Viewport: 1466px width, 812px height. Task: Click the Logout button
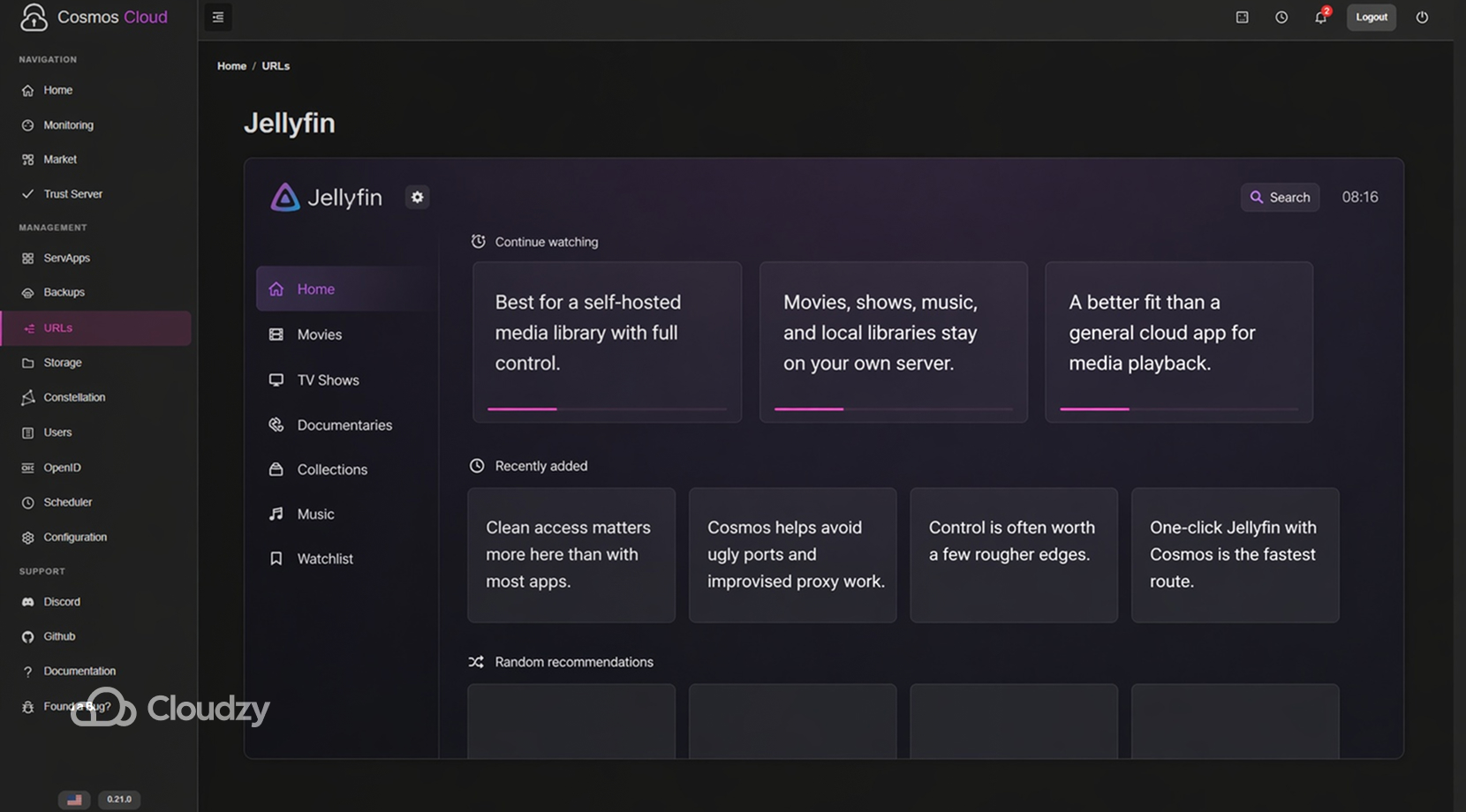pyautogui.click(x=1372, y=17)
